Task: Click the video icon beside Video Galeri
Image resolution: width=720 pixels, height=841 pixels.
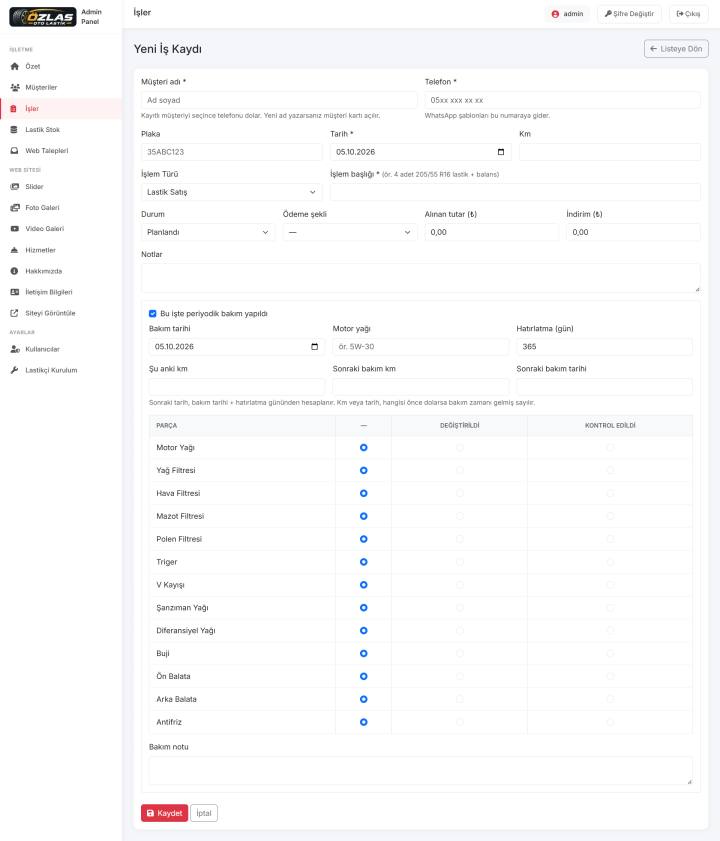Action: (14, 228)
